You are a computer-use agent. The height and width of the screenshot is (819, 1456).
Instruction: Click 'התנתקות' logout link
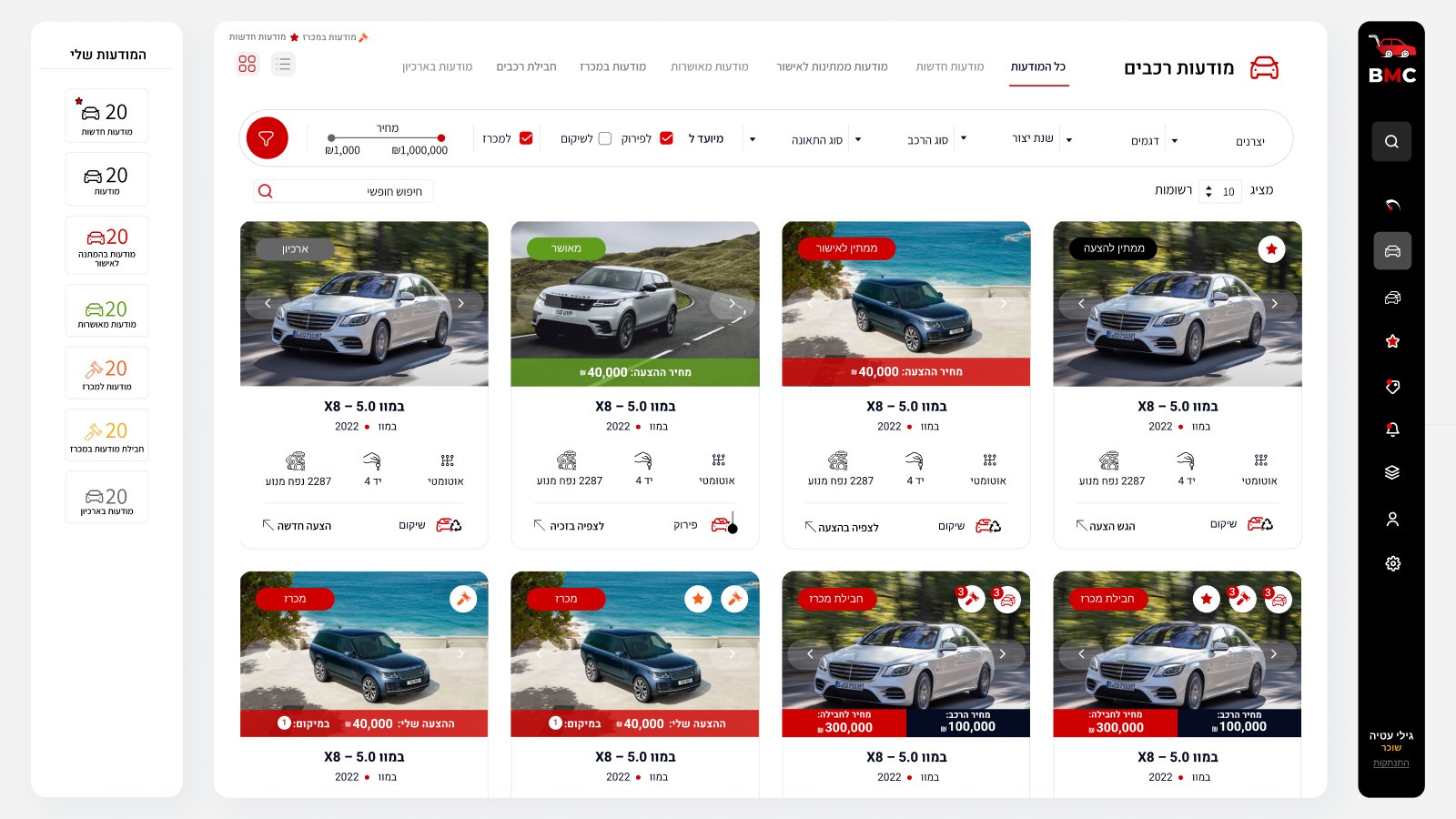(1391, 763)
